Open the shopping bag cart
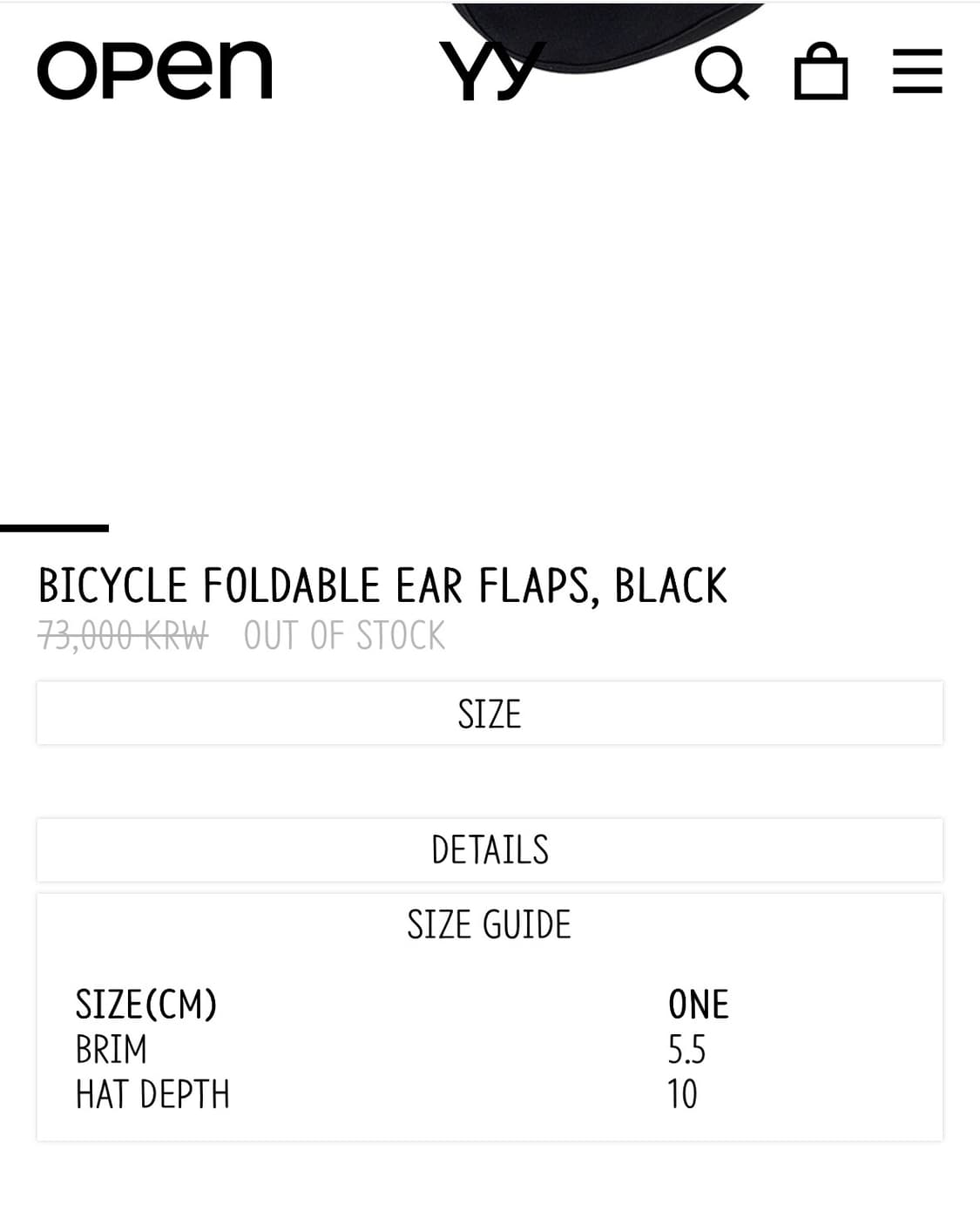Viewport: 980px width, 1218px height. [821, 72]
